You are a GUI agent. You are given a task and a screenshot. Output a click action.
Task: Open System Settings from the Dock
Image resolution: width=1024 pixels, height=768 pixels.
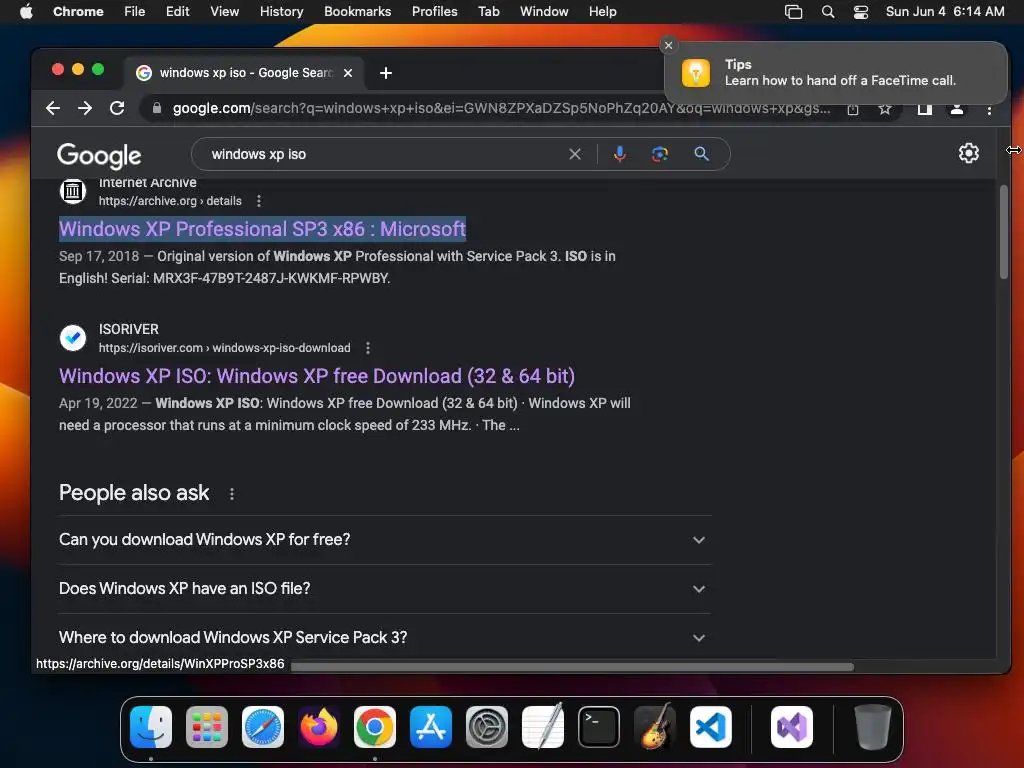[487, 727]
